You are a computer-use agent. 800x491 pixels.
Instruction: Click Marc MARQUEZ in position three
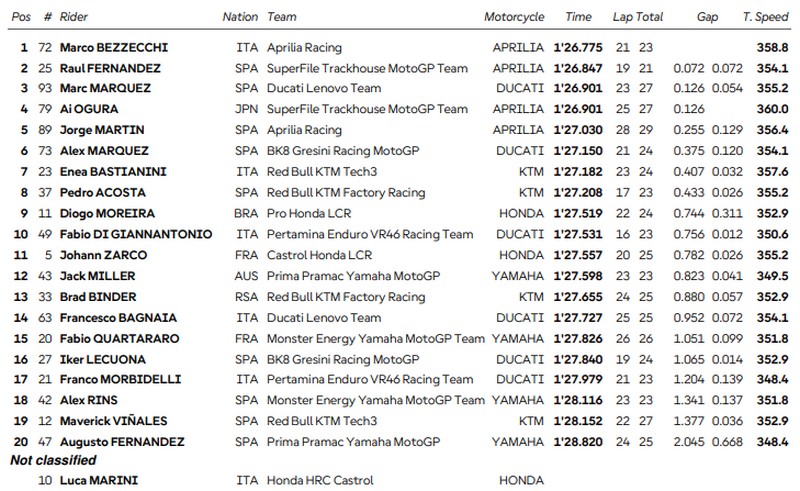pyautogui.click(x=105, y=88)
